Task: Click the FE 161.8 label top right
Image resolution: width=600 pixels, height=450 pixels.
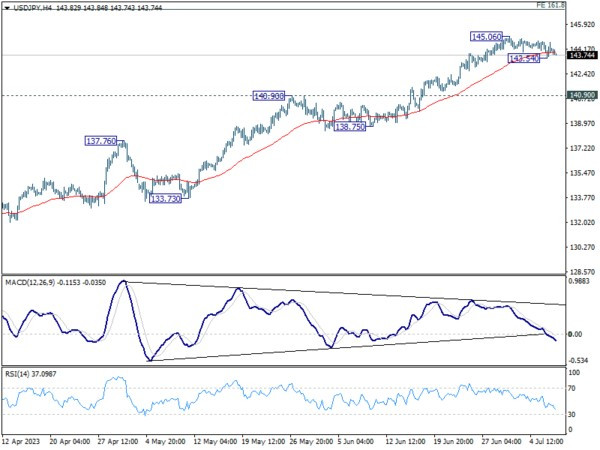Action: [x=550, y=5]
